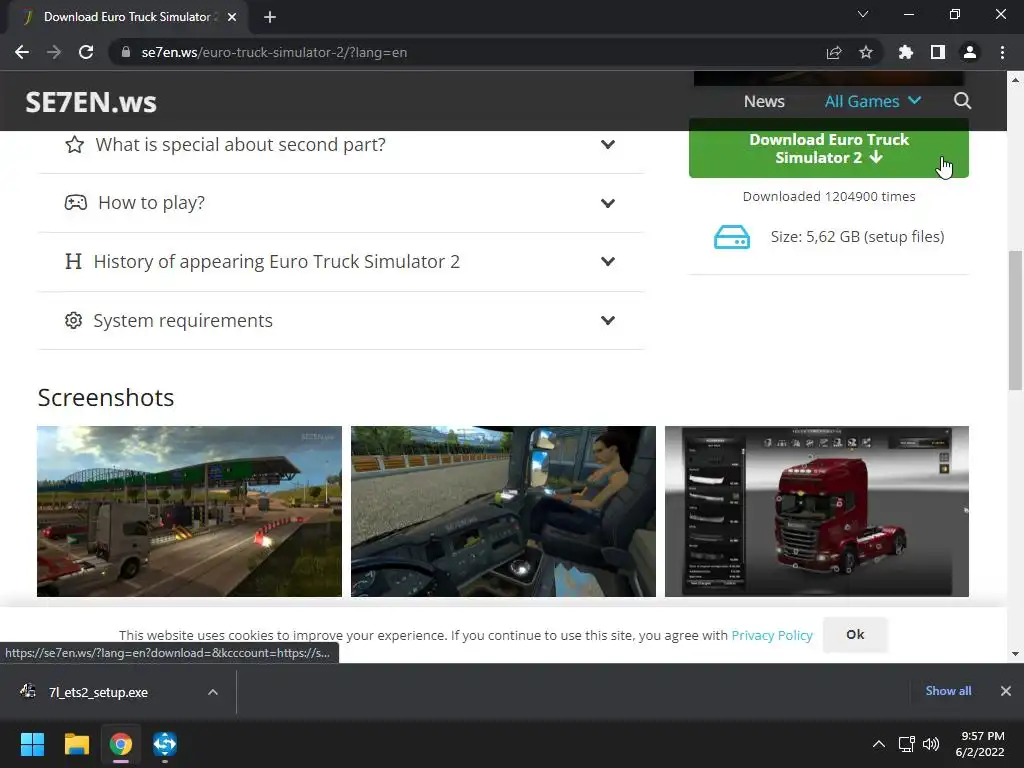Click 'History of appearing Euro Truck Simulator 2' text
The image size is (1024, 768).
[x=277, y=262]
